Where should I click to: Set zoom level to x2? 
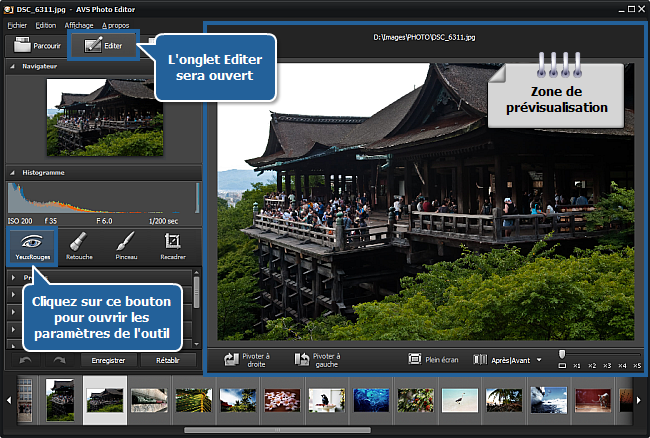pos(592,365)
